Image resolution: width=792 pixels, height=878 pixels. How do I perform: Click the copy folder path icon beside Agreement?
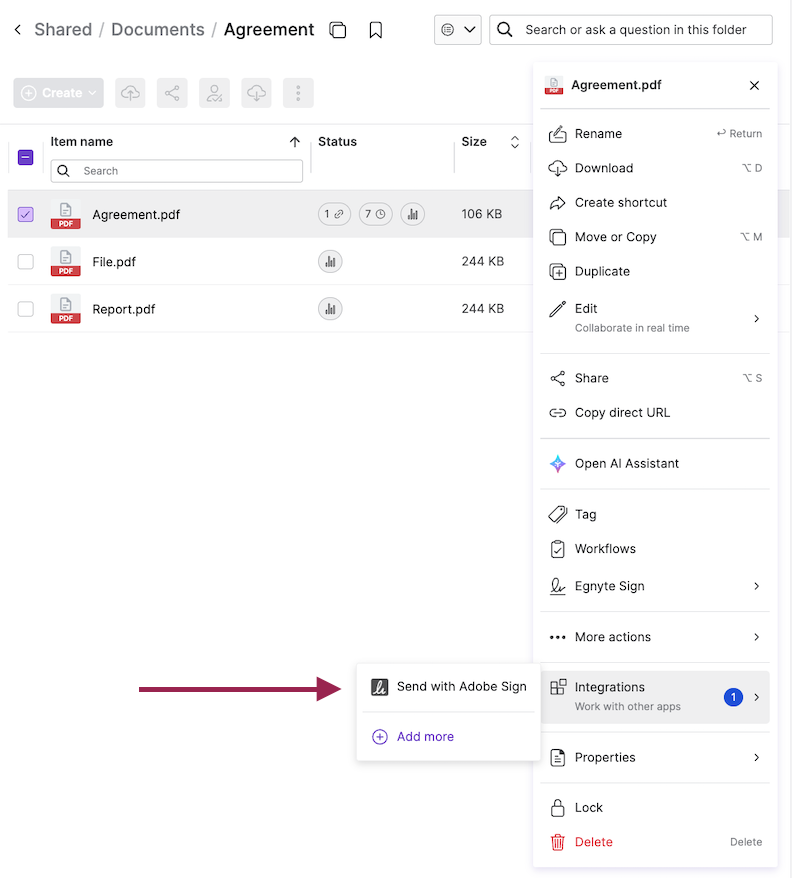click(x=338, y=30)
